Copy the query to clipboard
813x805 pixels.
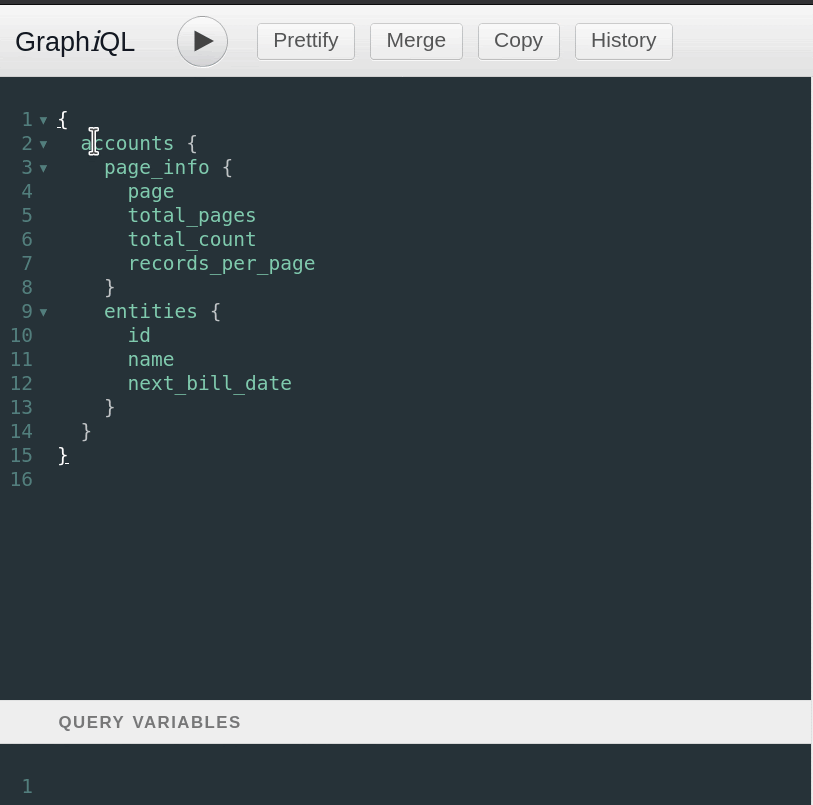(x=518, y=40)
